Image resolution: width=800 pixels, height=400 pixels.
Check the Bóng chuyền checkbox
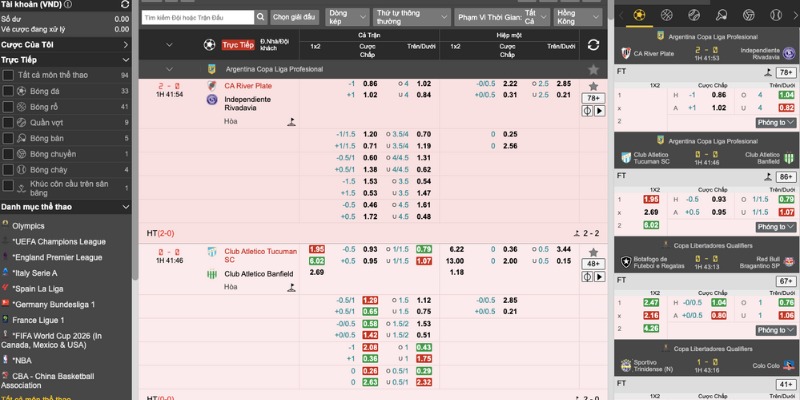tap(8, 154)
